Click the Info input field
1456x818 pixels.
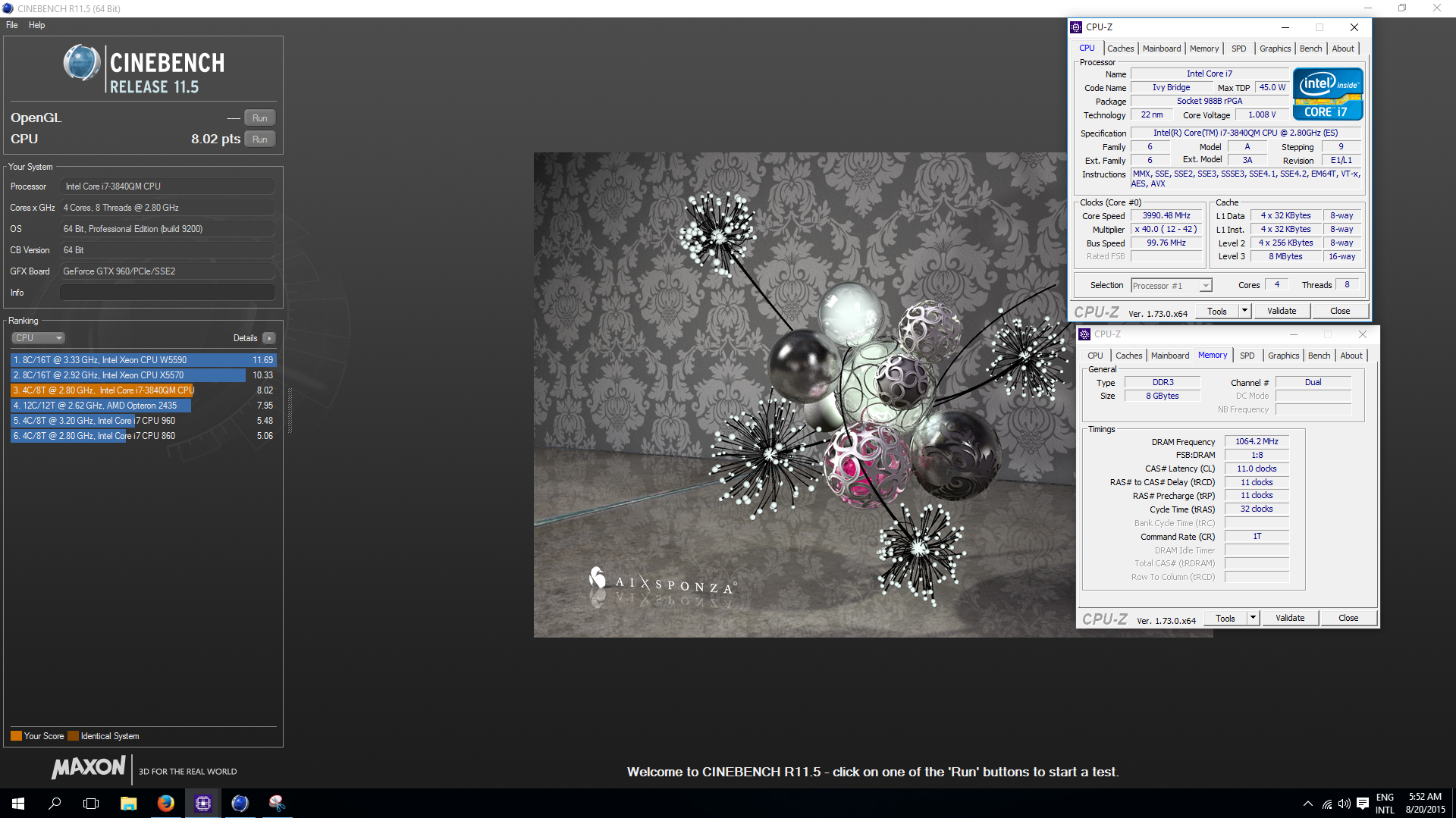[x=167, y=293]
